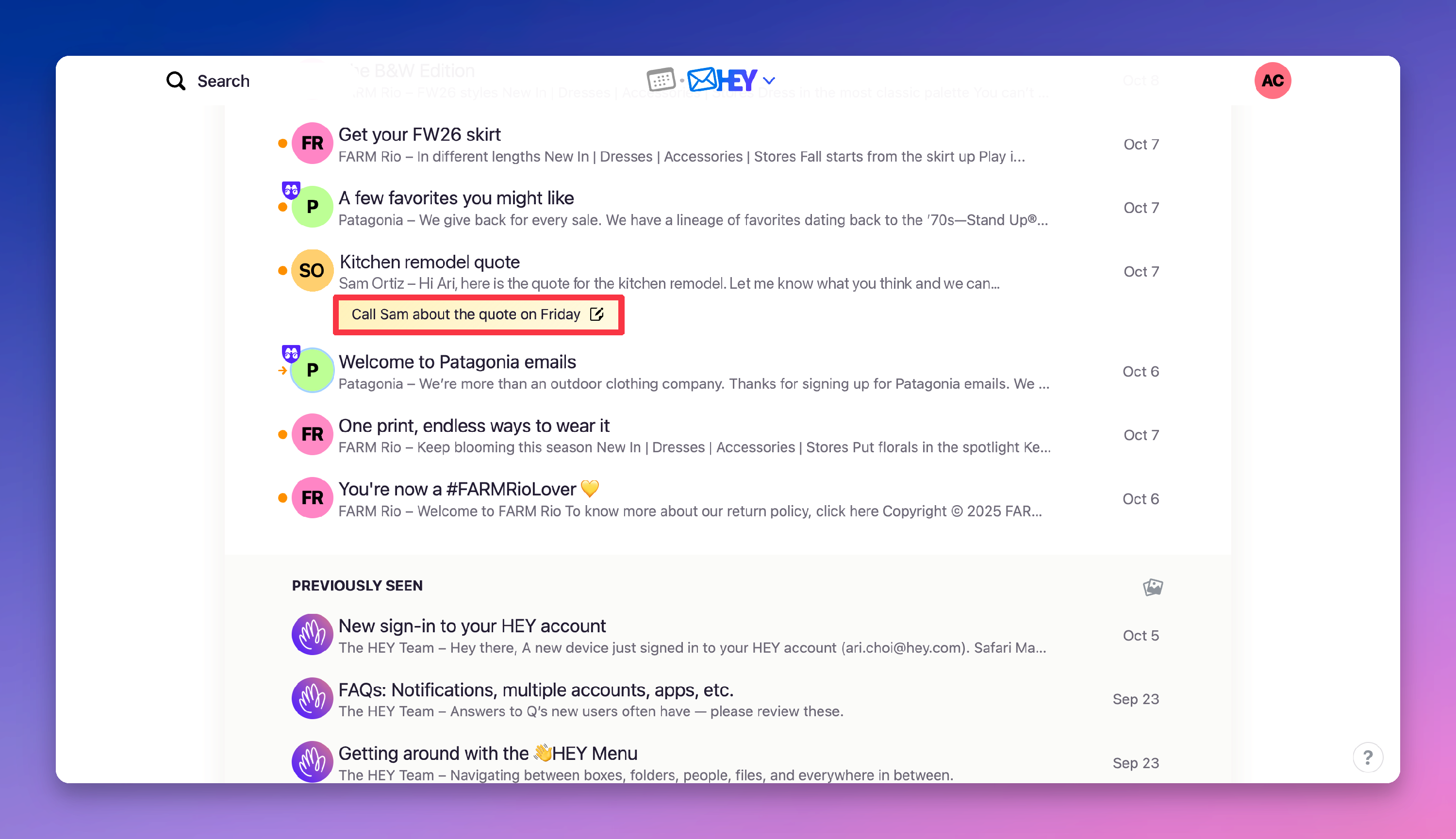Click the HEY envelope logo

pyautogui.click(x=722, y=80)
